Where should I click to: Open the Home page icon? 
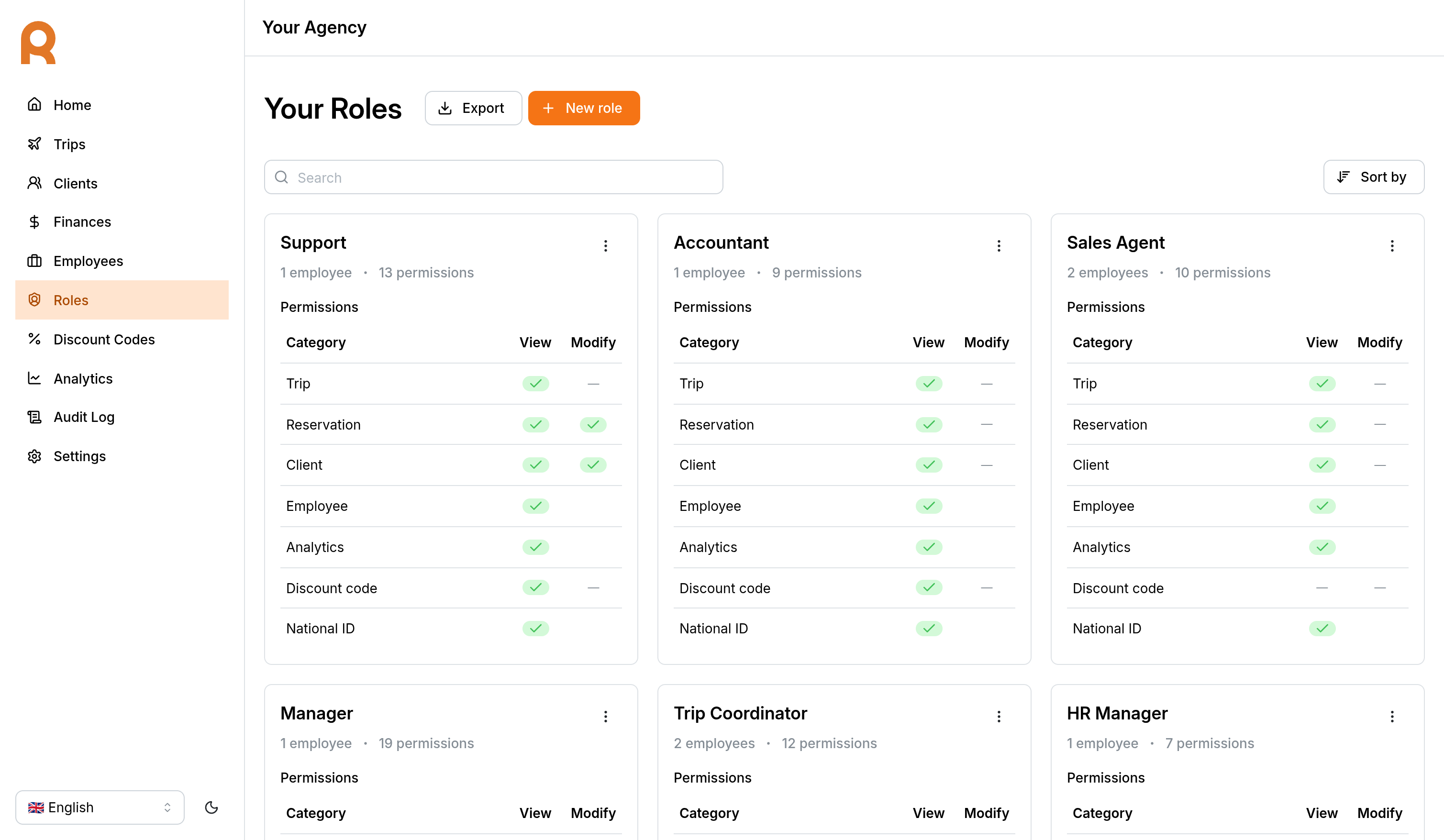click(x=34, y=104)
